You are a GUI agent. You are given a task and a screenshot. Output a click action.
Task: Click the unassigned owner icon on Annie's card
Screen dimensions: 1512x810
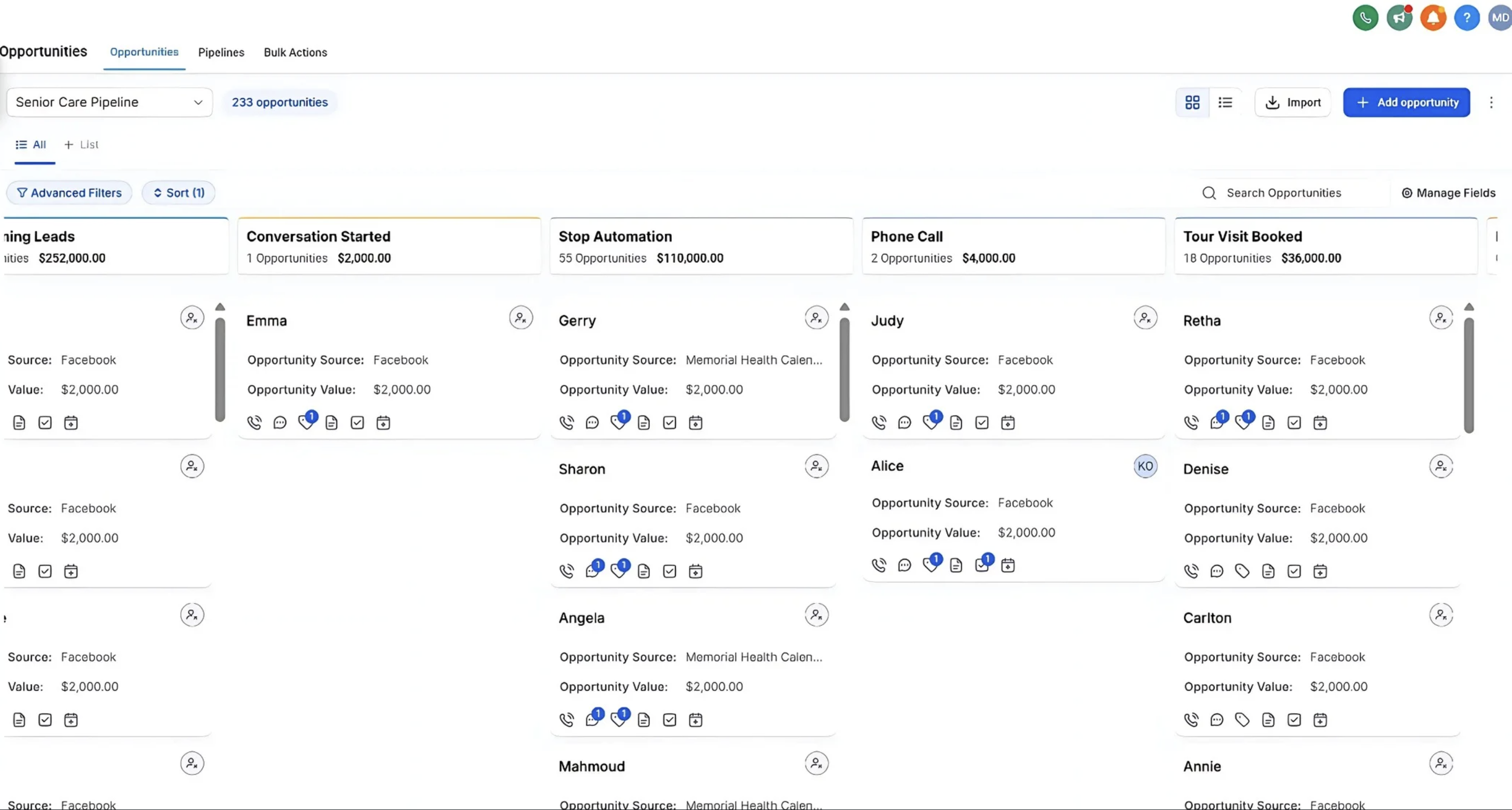[x=1441, y=763]
